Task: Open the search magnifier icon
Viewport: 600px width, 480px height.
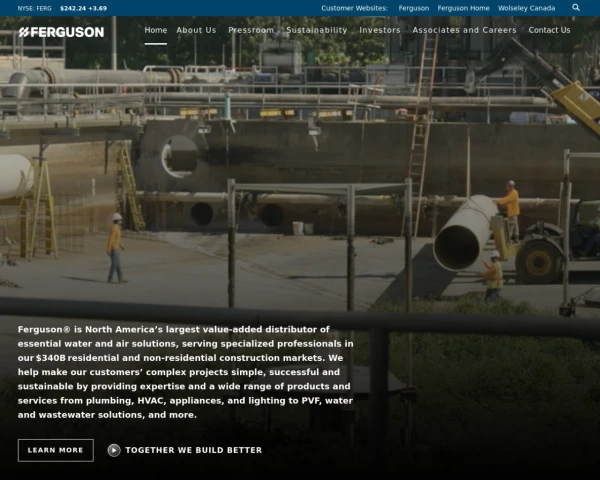Action: (576, 8)
